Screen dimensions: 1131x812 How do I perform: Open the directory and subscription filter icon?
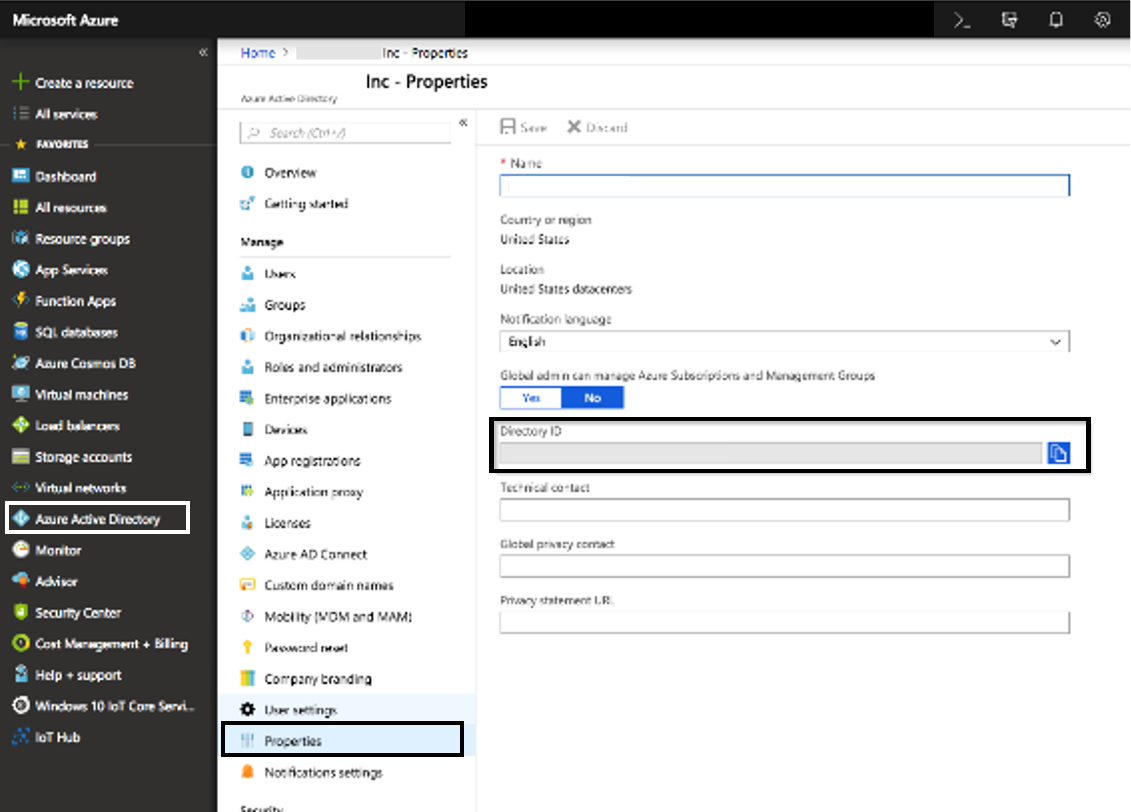[x=1009, y=20]
